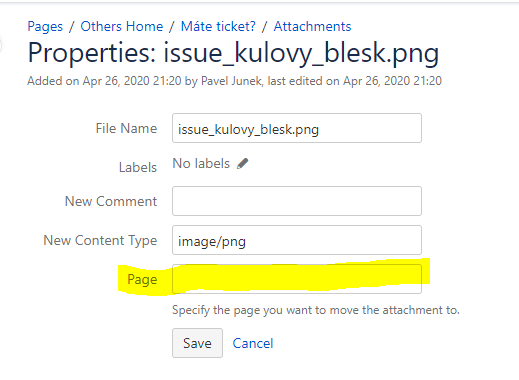Click the New Content Type label
Image resolution: width=519 pixels, height=380 pixels.
point(100,240)
